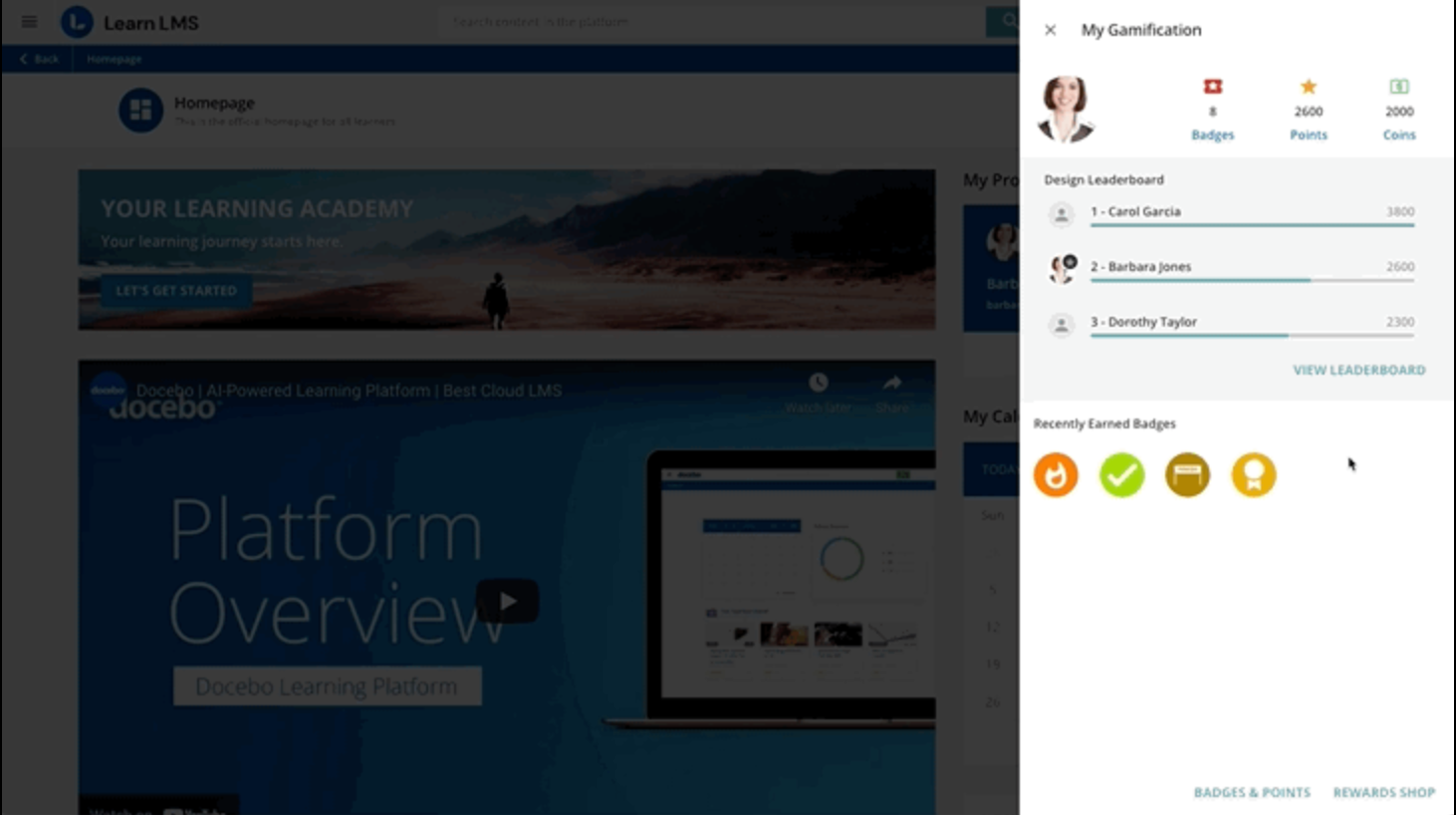Select the brown desk badge
1456x815 pixels.
click(x=1187, y=474)
